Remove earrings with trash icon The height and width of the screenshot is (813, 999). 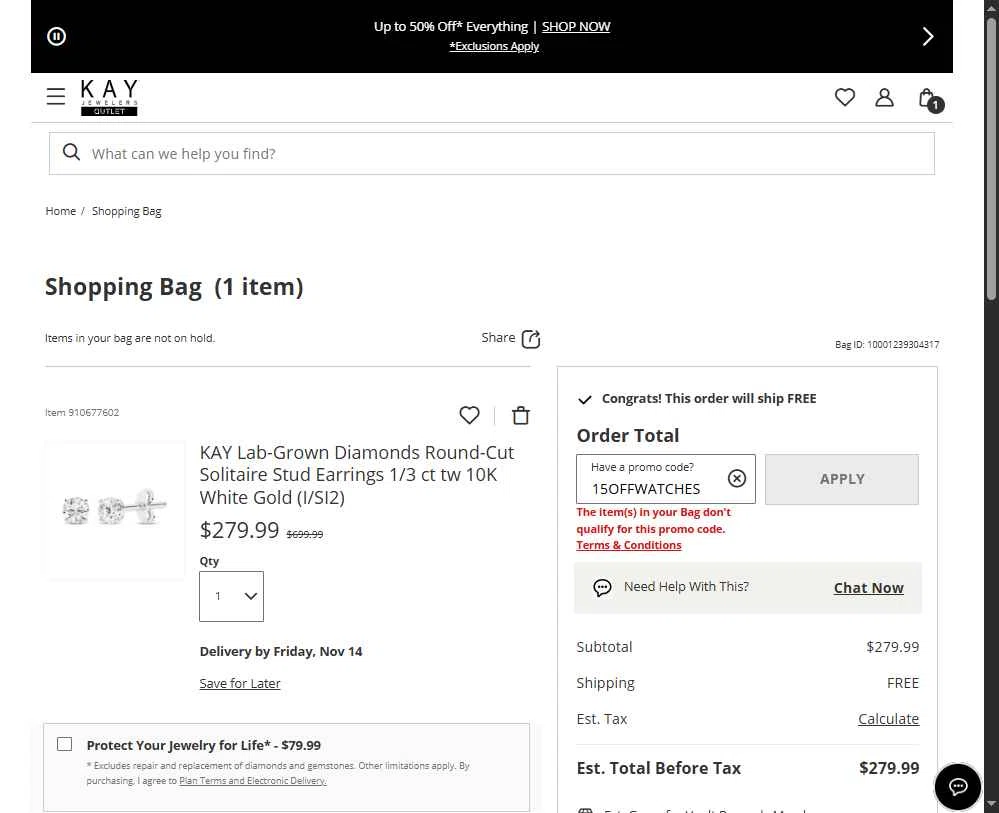coord(521,415)
